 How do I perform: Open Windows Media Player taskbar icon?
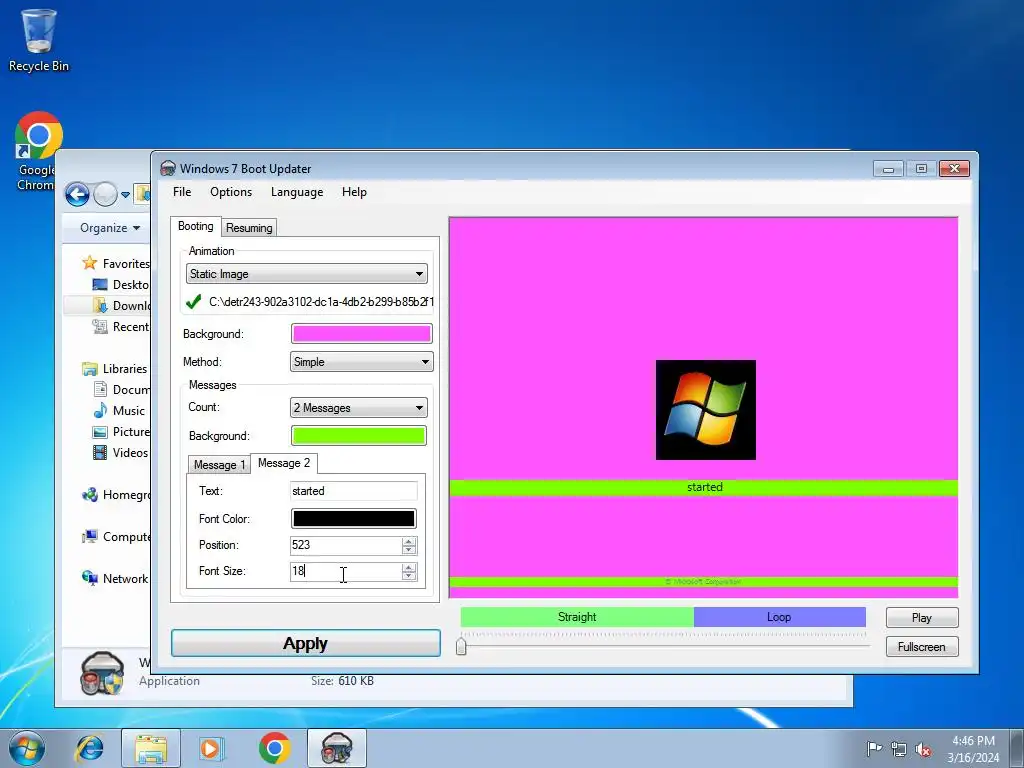[x=211, y=748]
